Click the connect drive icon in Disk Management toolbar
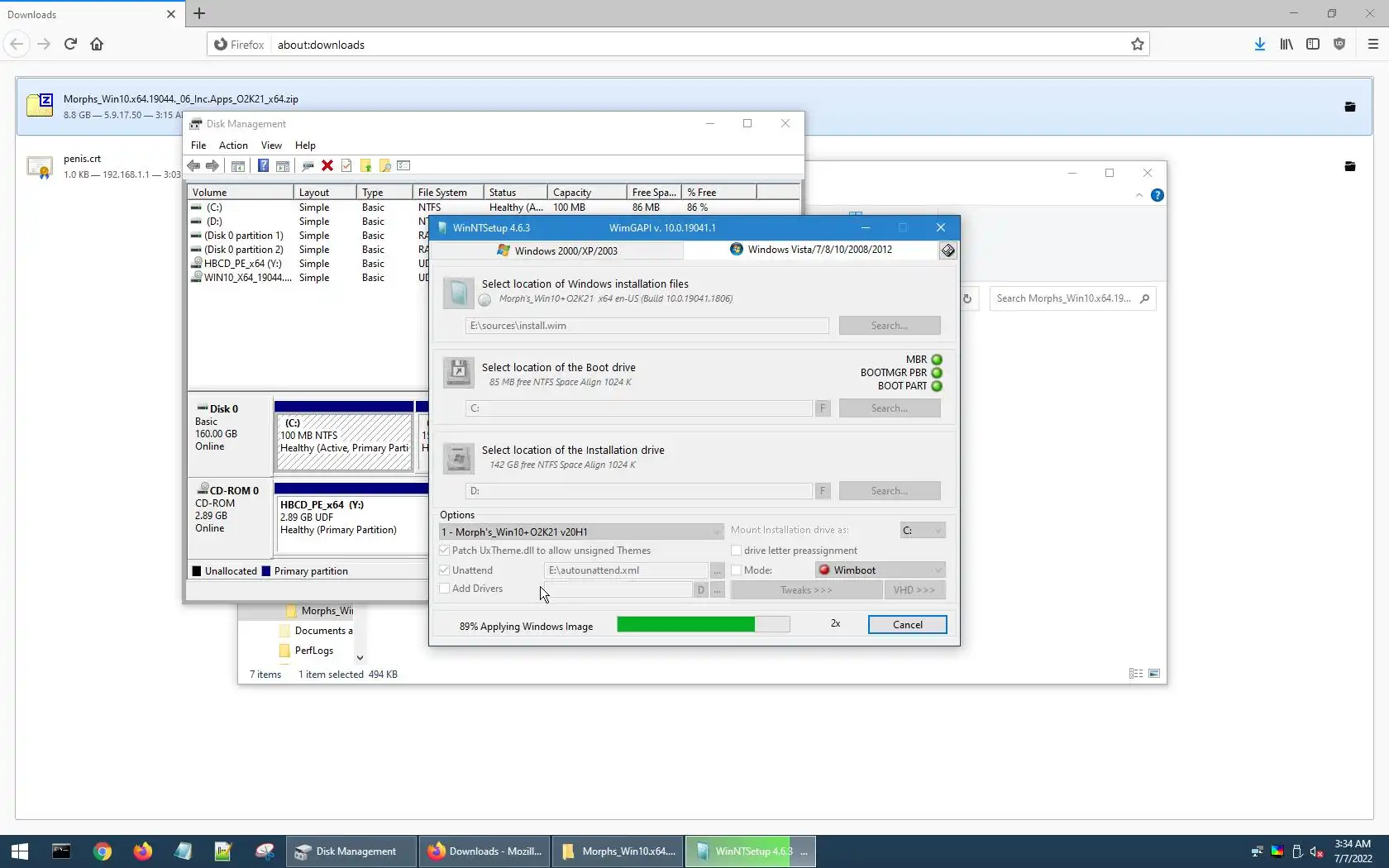 [308, 166]
